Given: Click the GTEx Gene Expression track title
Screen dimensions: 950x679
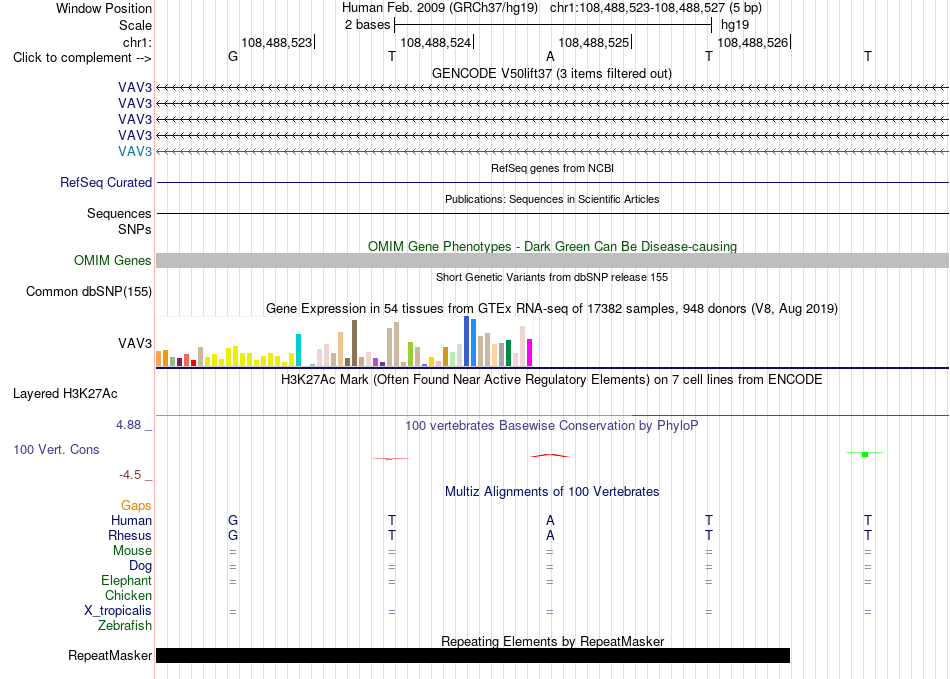Looking at the screenshot, I should click(x=552, y=309).
